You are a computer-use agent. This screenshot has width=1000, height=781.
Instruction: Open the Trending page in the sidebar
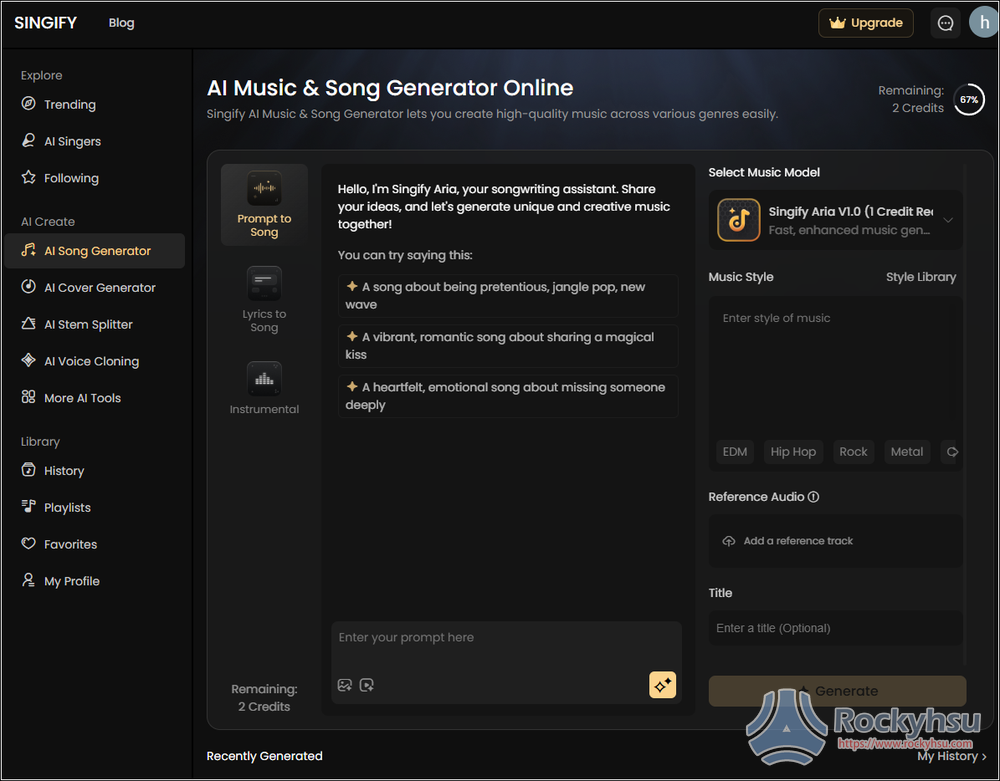pyautogui.click(x=59, y=105)
